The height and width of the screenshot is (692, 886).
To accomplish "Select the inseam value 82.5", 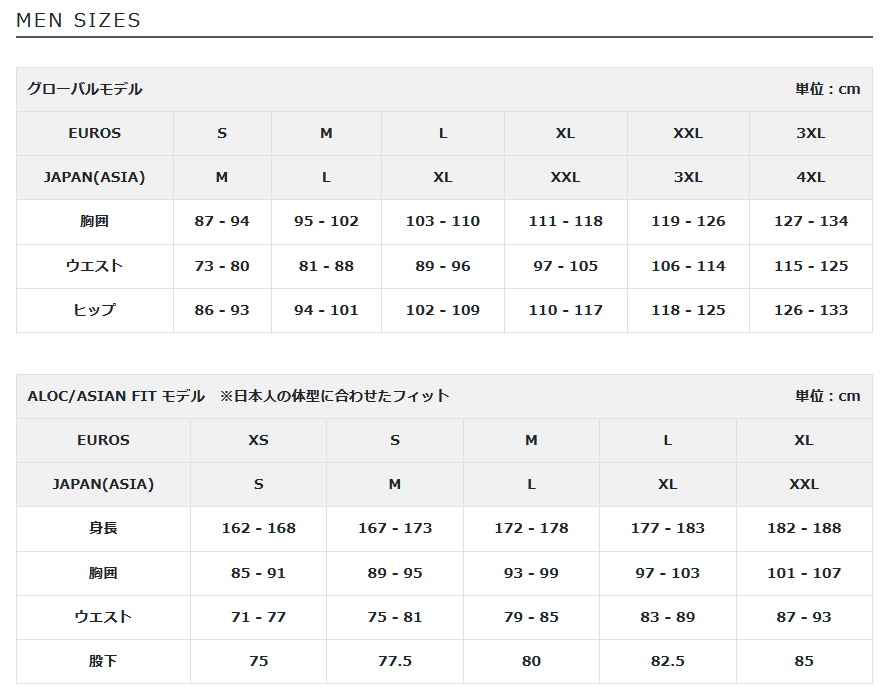I will (x=667, y=661).
